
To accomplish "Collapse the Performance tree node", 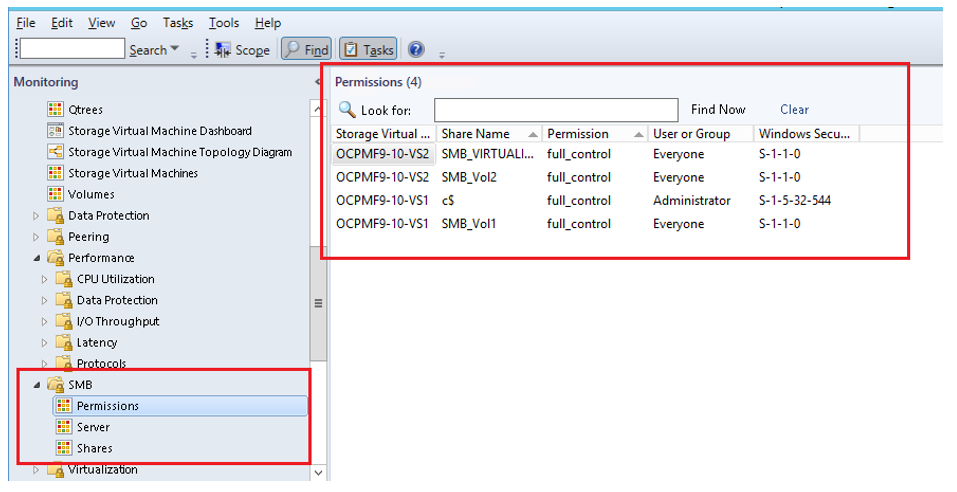I will tap(36, 258).
